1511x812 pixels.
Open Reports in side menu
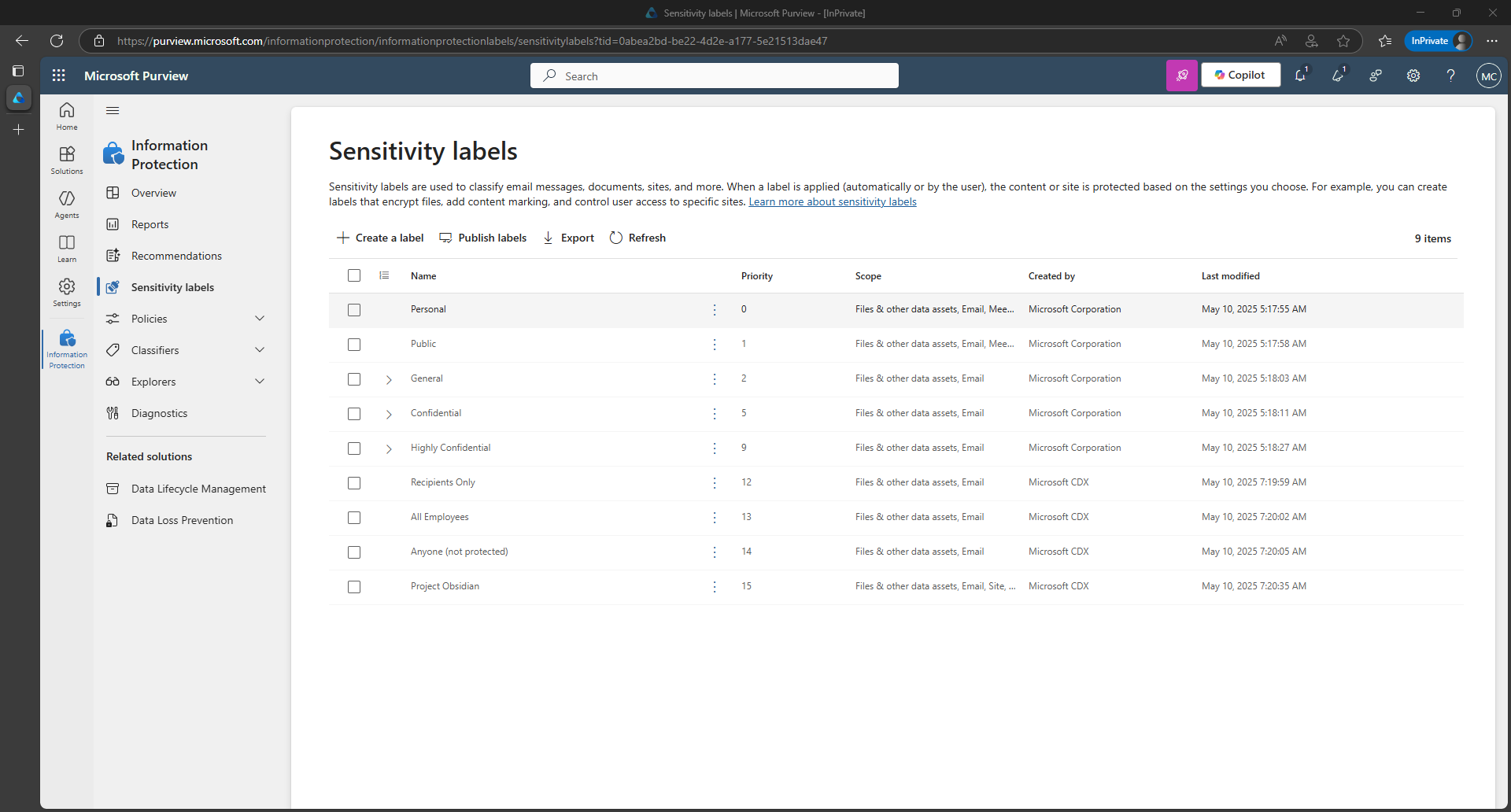(x=150, y=224)
